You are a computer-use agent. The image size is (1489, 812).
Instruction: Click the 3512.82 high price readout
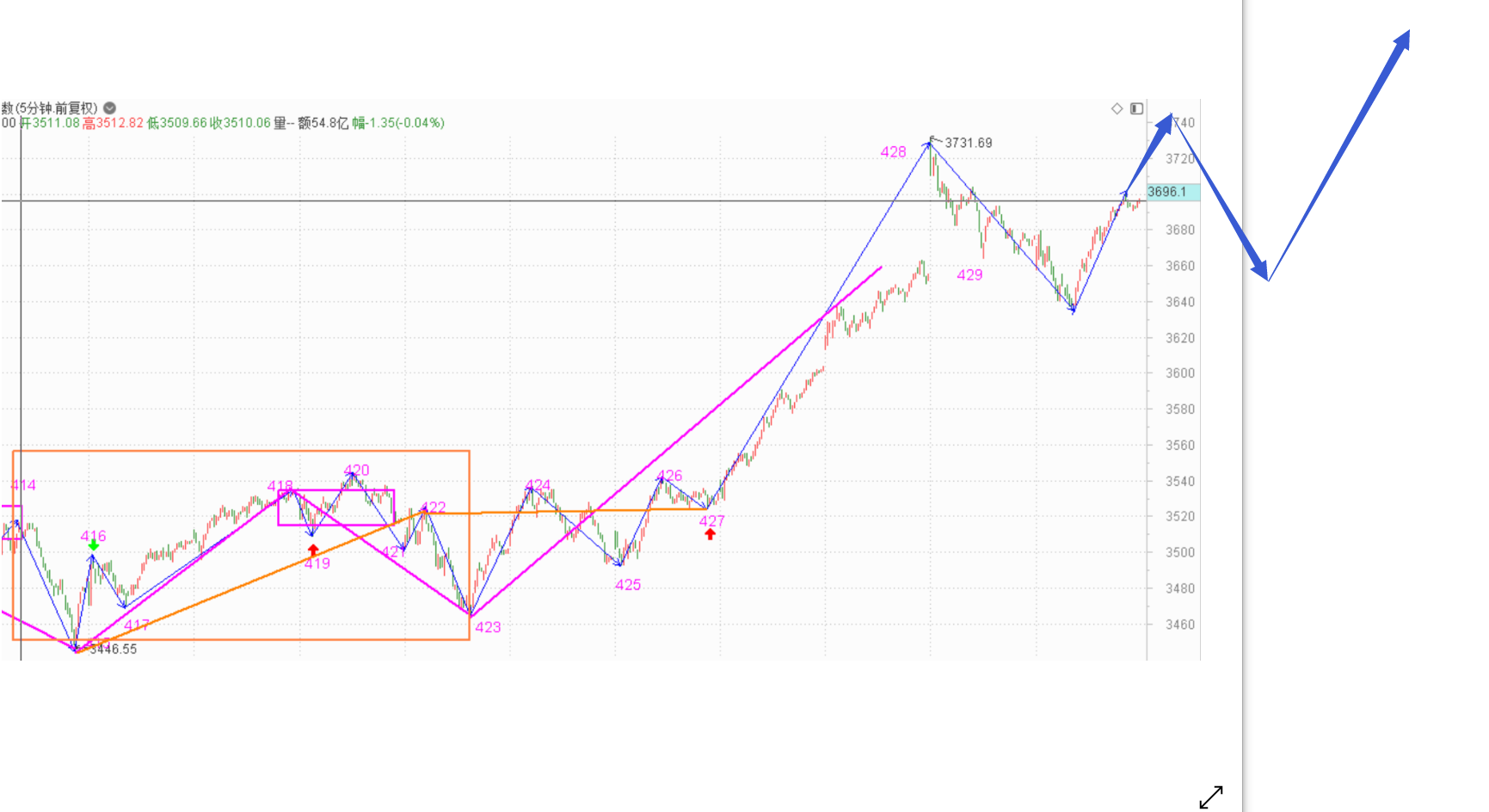114,123
